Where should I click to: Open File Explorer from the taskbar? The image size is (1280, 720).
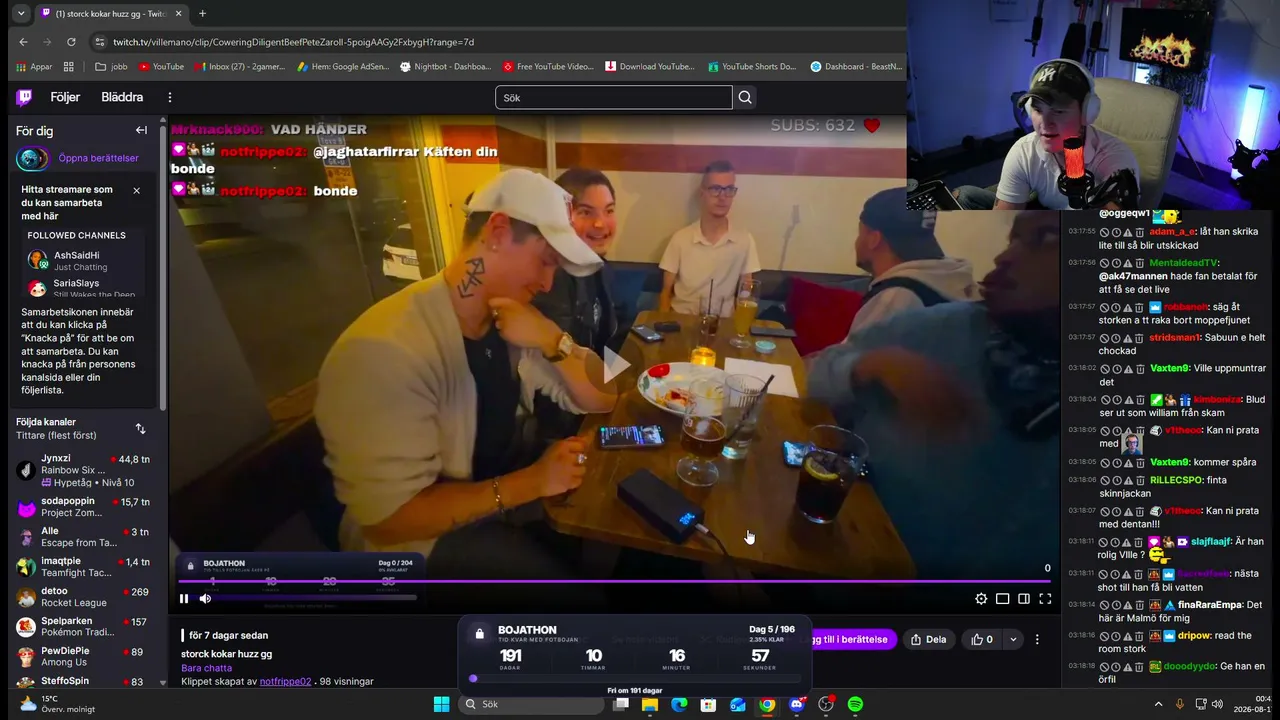click(650, 704)
